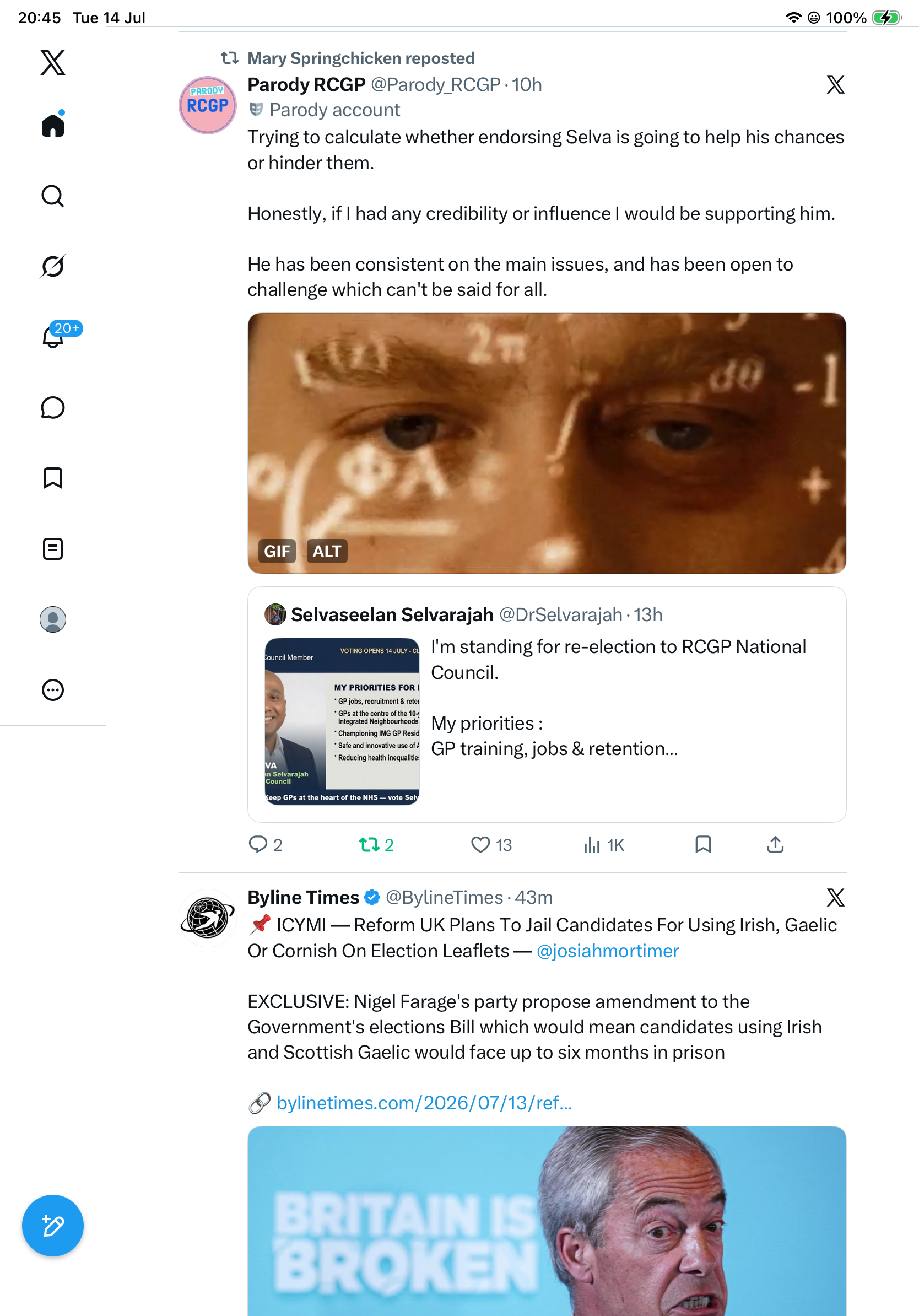Compose a new post

point(53,1226)
